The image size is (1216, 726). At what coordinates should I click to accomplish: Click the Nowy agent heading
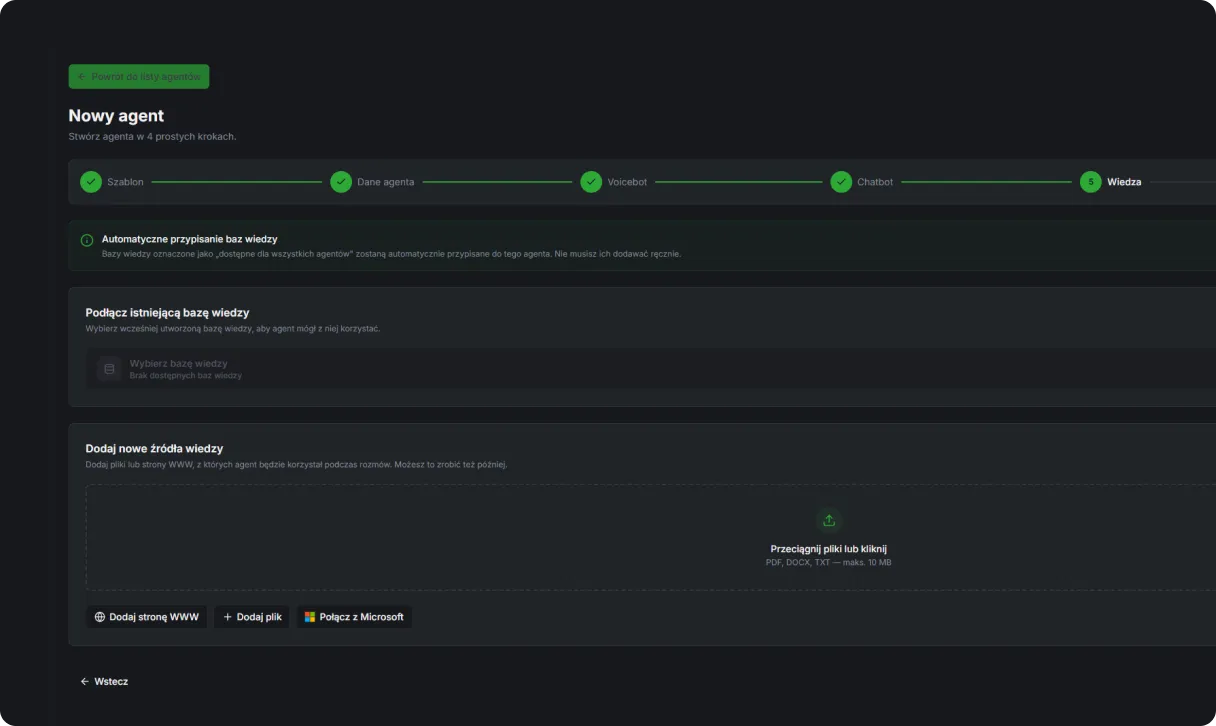[116, 116]
